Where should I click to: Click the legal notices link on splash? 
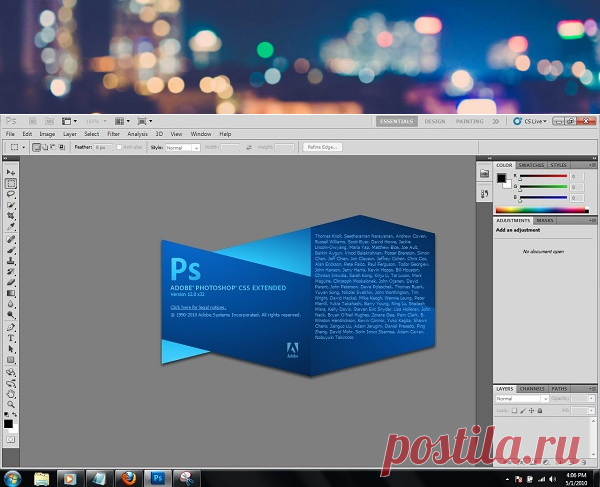coord(198,307)
